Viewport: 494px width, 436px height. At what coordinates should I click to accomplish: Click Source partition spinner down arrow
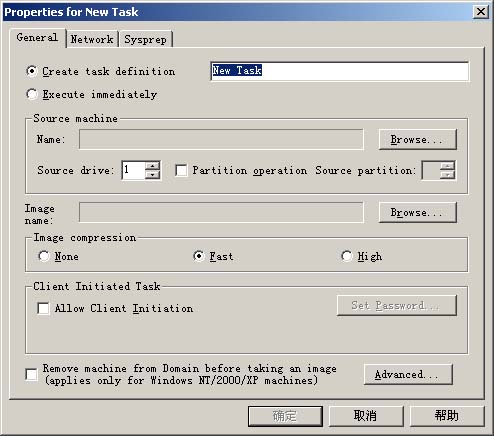pyautogui.click(x=447, y=175)
